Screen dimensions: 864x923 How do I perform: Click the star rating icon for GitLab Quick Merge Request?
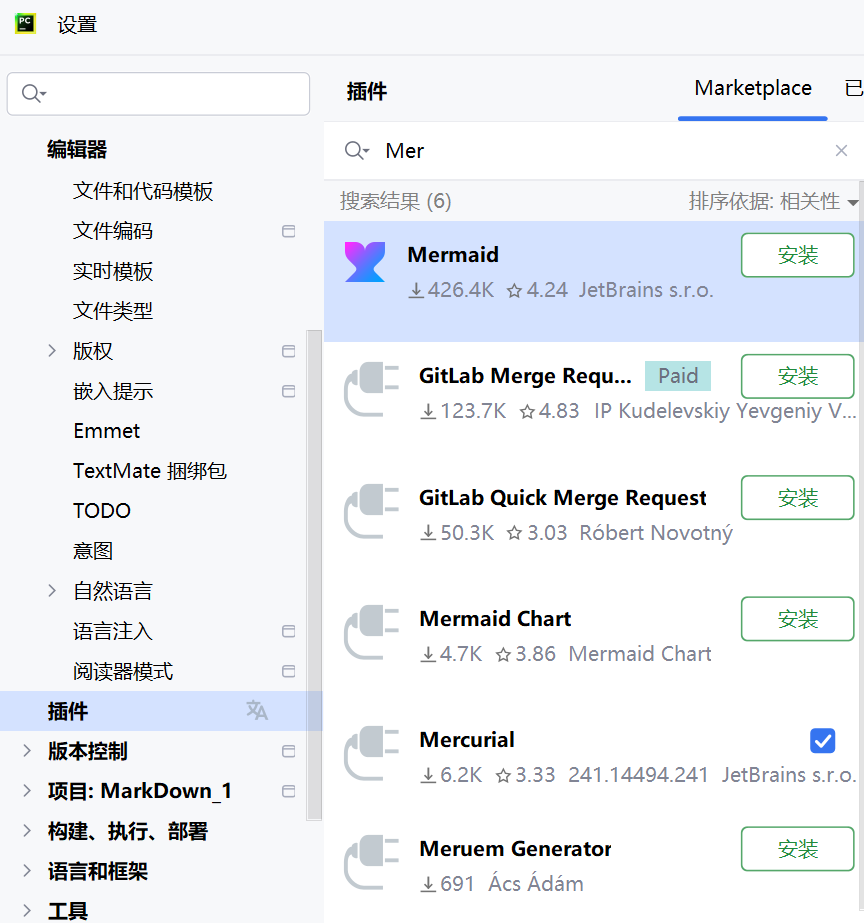point(514,533)
